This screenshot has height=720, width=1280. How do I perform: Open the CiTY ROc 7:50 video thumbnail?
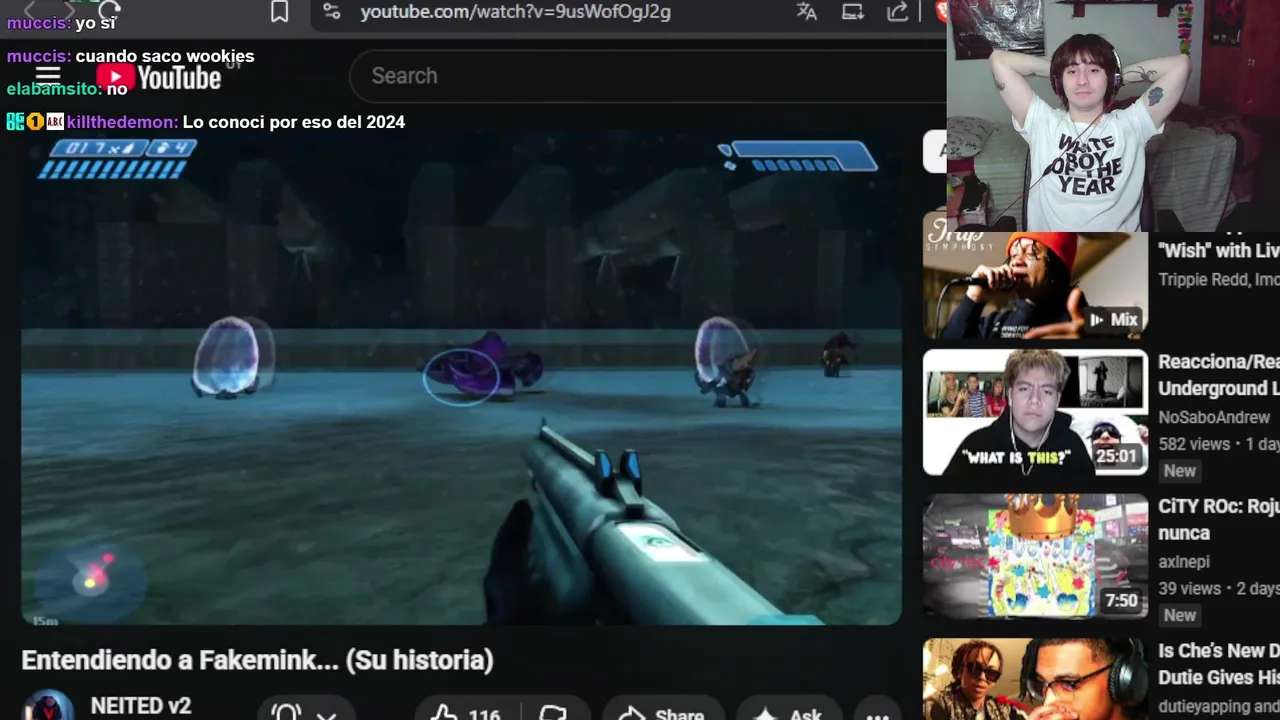1035,556
